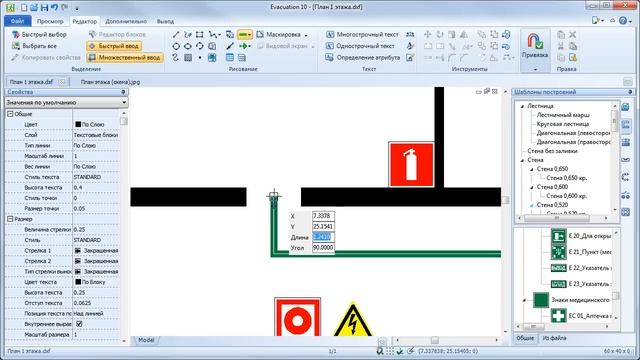Image resolution: width=640 pixels, height=360 pixels.
Task: Click the Model layout tab
Action: click(146, 340)
